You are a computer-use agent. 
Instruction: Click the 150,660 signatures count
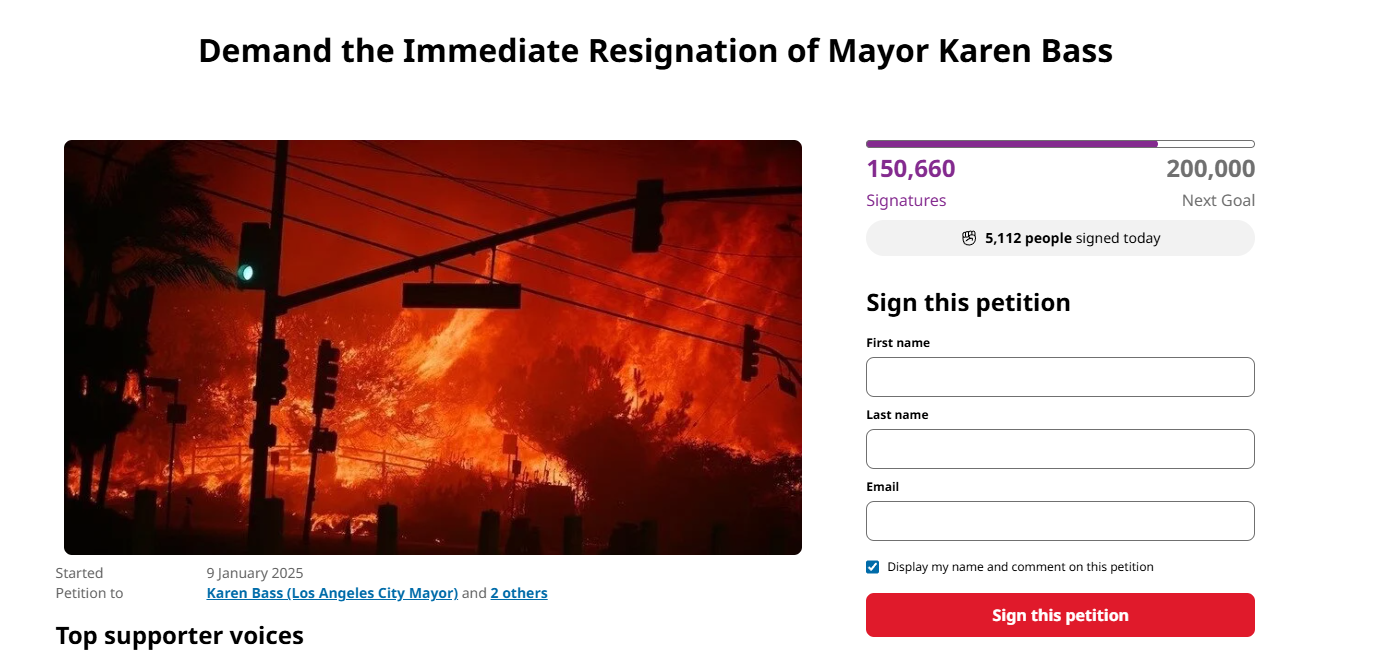(910, 169)
